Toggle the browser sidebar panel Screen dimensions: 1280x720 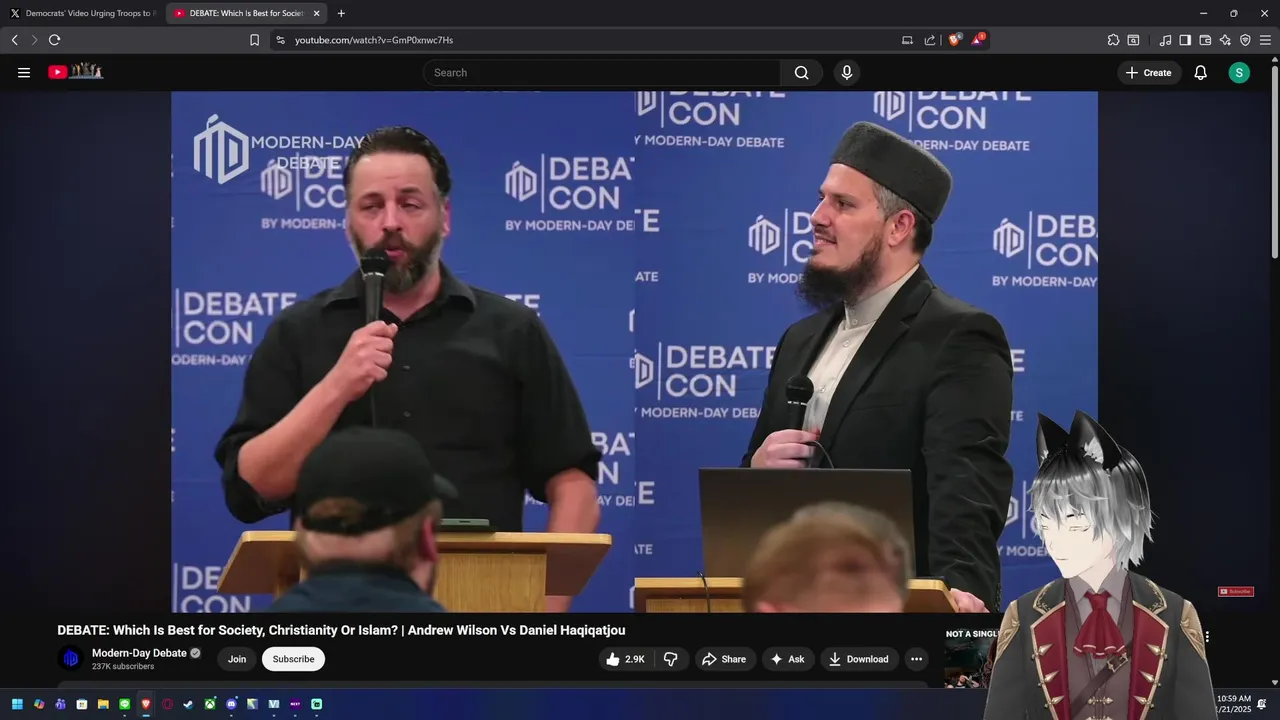pos(1185,40)
